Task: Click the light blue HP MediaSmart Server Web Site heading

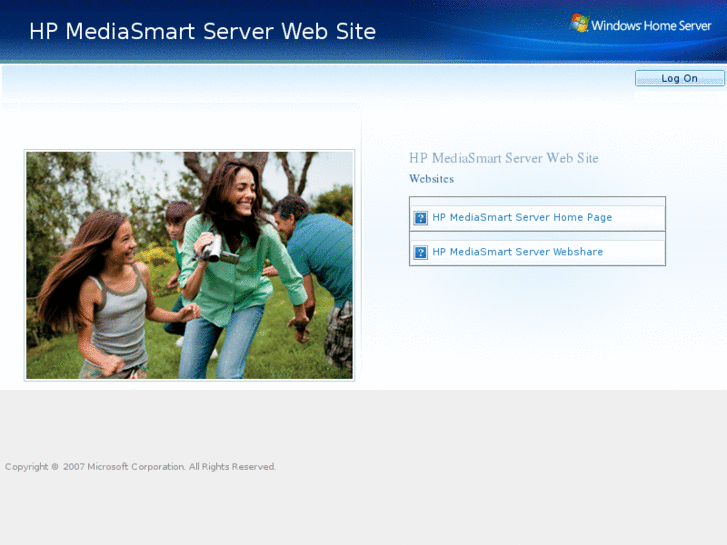Action: coord(504,158)
